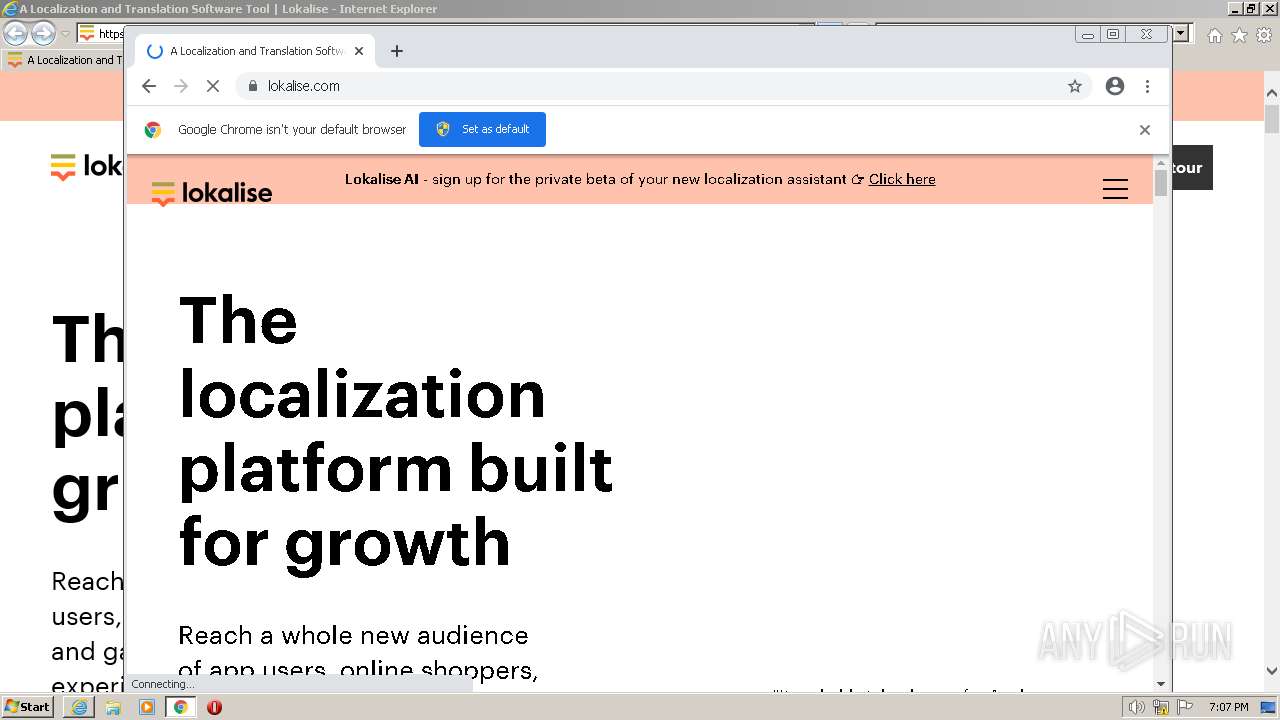This screenshot has width=1280, height=720.
Task: Open the Lokalise hamburger menu
Action: click(x=1115, y=189)
